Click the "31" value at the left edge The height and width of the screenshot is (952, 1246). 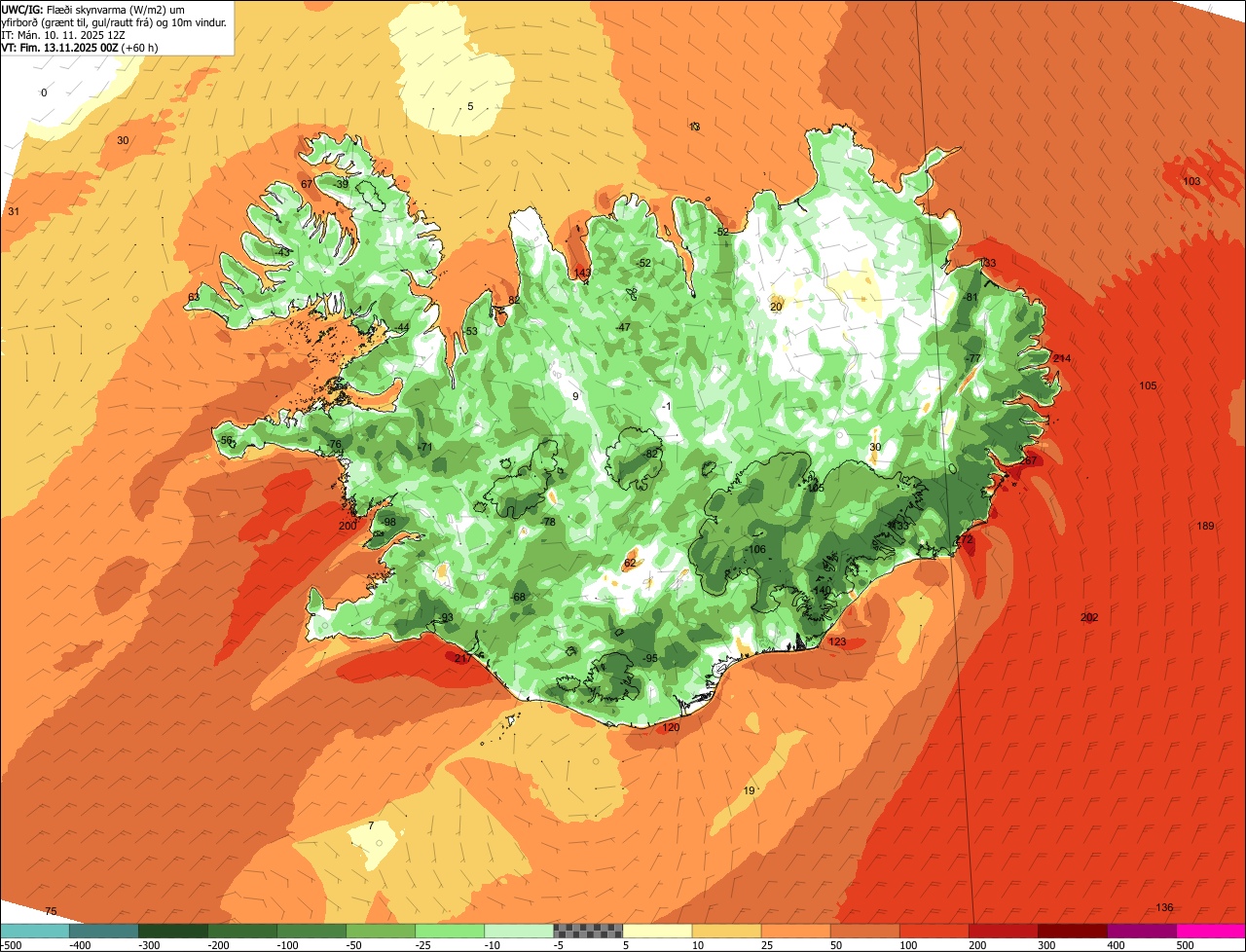[14, 212]
